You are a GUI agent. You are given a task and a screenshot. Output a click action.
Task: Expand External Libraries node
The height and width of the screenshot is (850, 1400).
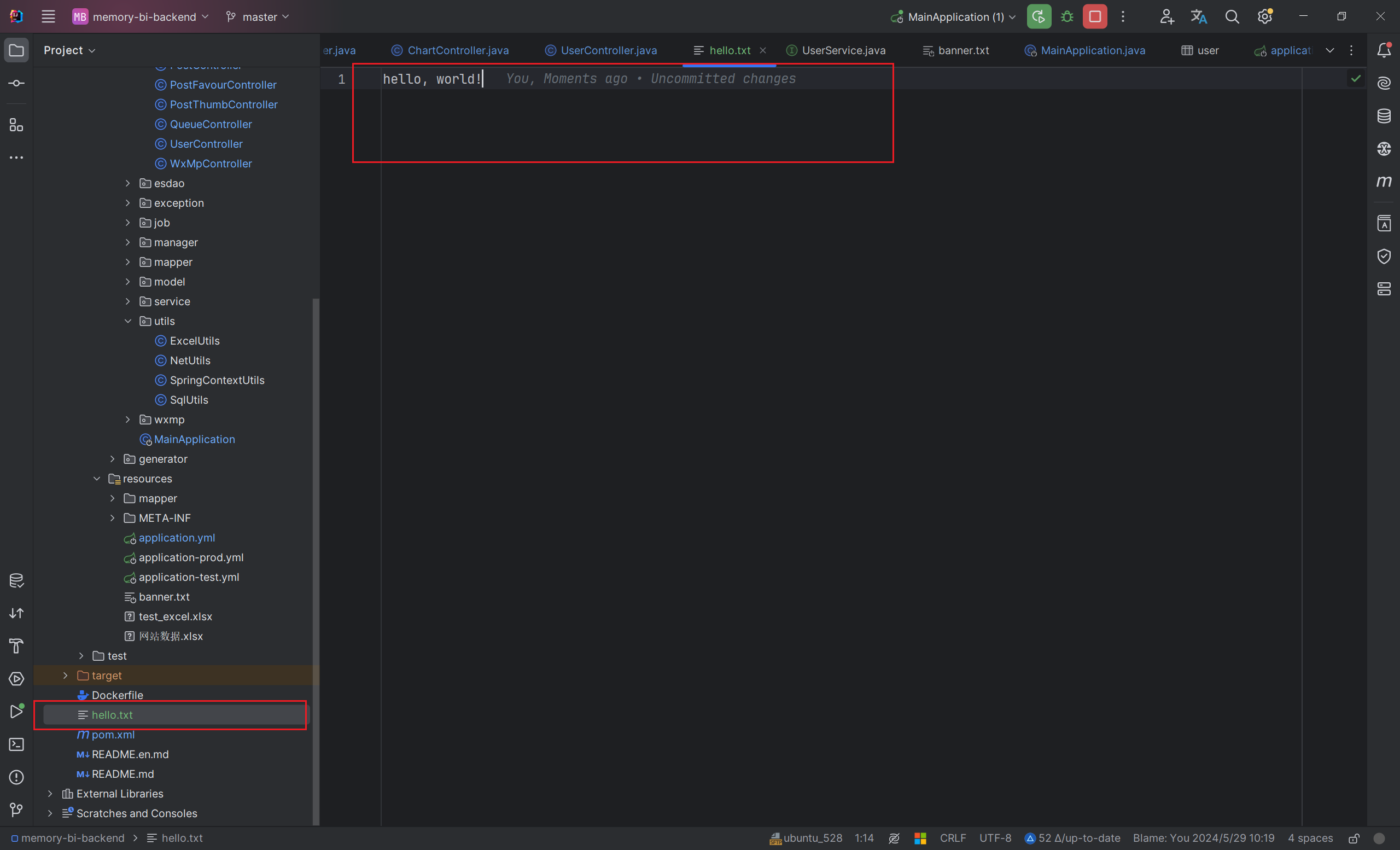[50, 794]
